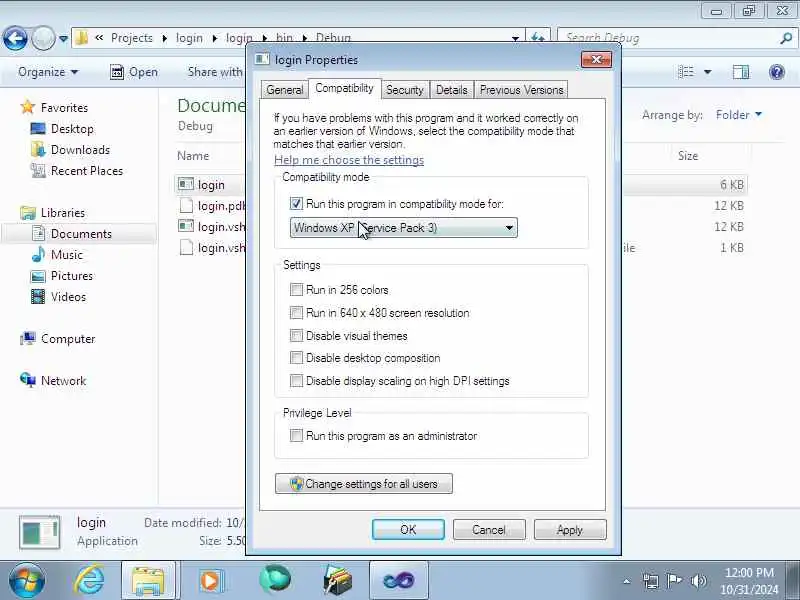Open Windows Media Player from taskbar
This screenshot has height=600, width=800.
(x=211, y=580)
